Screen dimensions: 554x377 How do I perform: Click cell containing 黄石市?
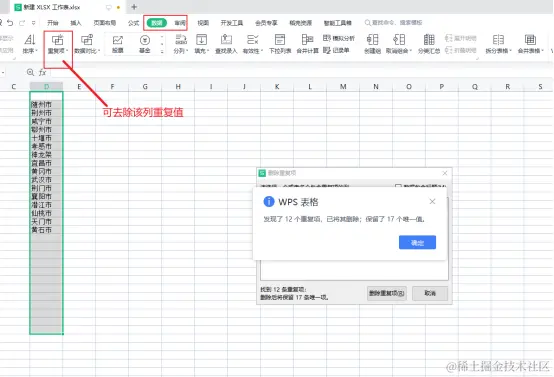(x=46, y=230)
